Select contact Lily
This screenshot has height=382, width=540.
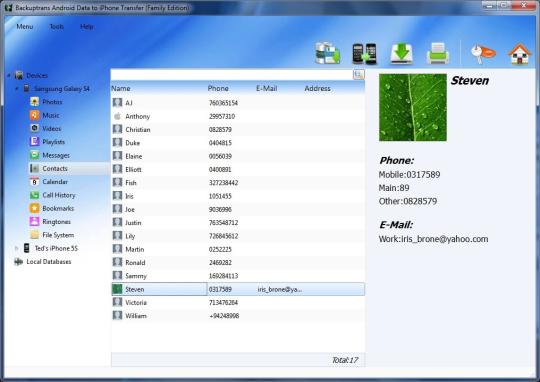coord(238,236)
